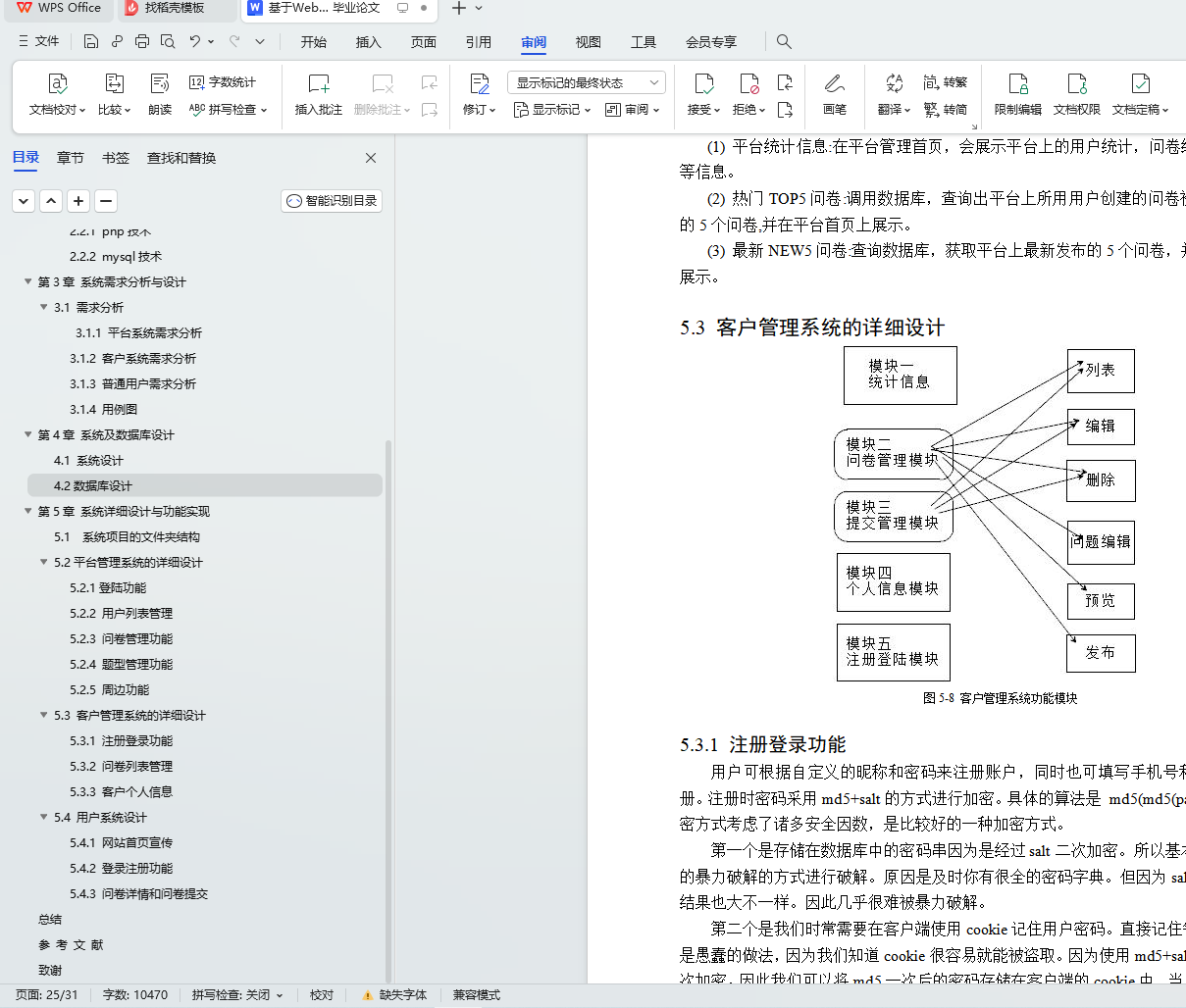The image size is (1186, 1008).
Task: Collapse 第 3 章 系统需求分析与设计 tree node
Action: (28, 281)
